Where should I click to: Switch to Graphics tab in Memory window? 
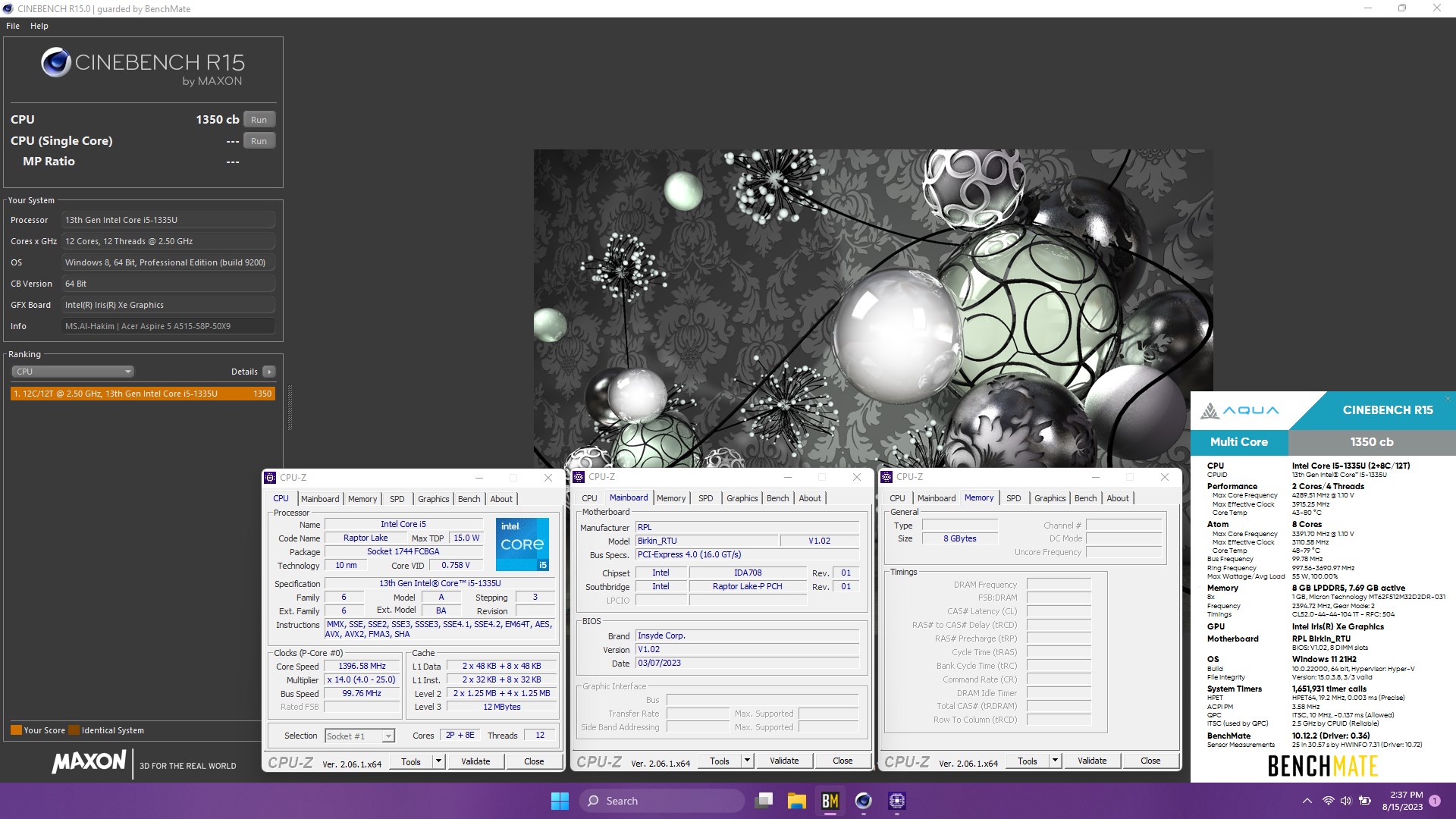coord(1050,498)
